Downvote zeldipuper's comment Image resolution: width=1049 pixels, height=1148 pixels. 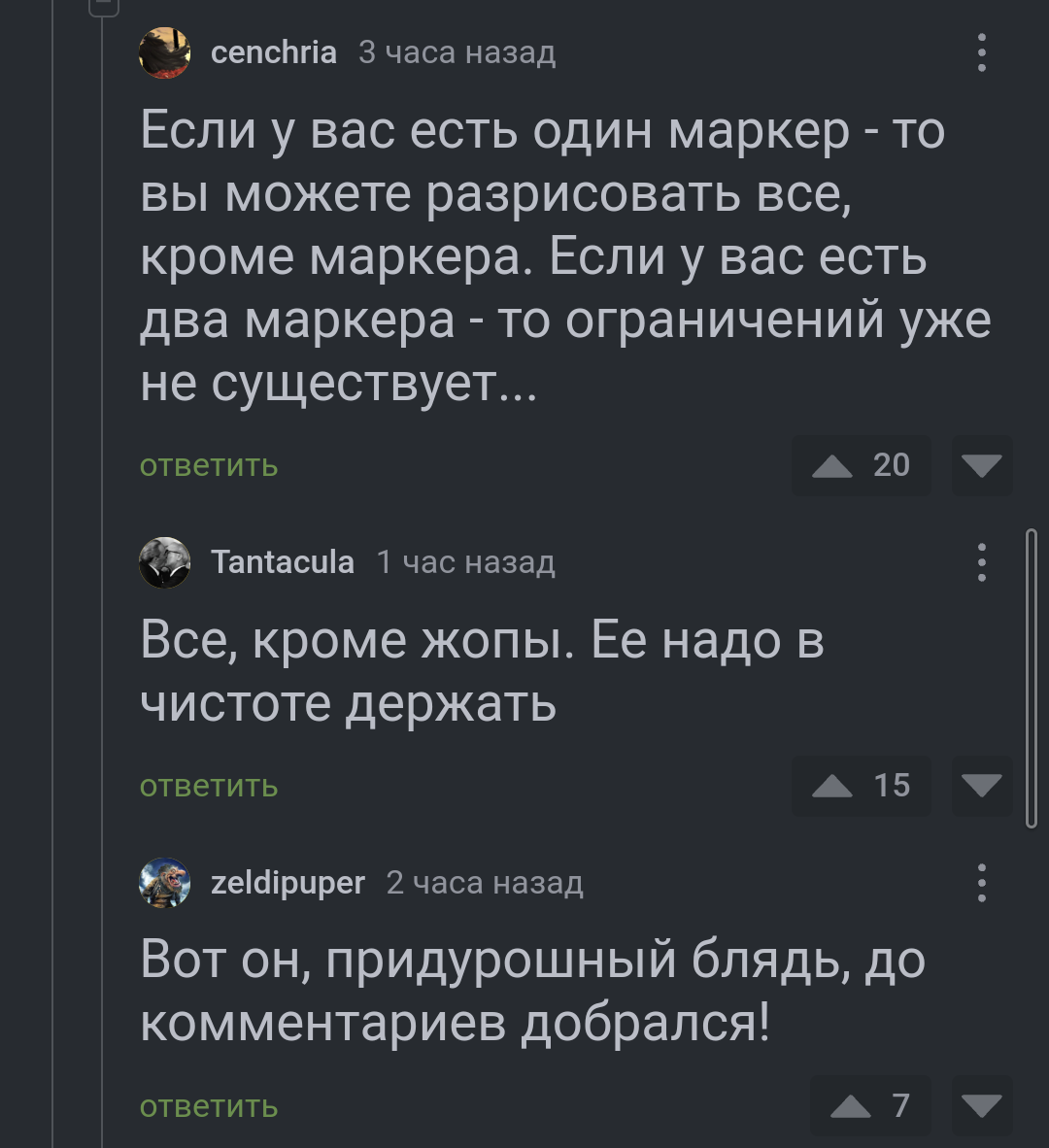click(982, 1105)
